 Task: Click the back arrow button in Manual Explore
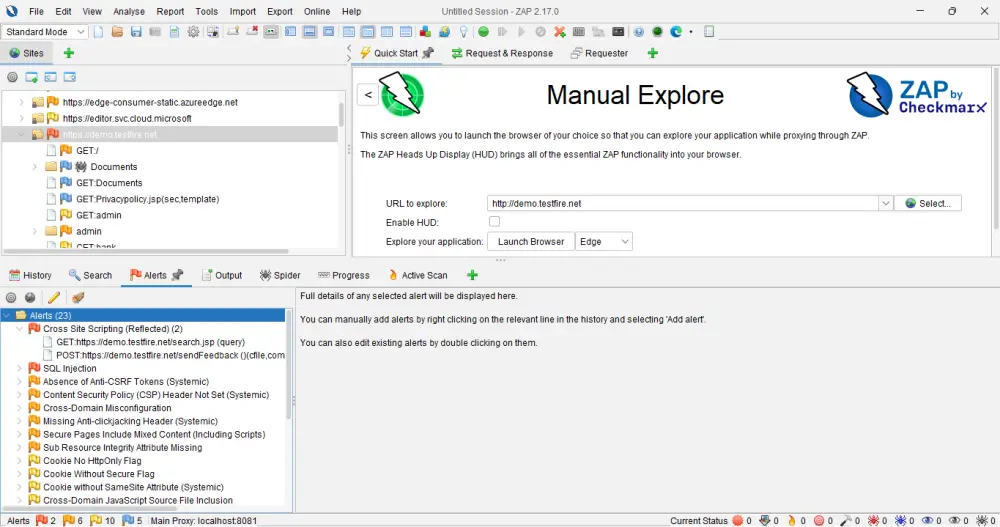[368, 95]
